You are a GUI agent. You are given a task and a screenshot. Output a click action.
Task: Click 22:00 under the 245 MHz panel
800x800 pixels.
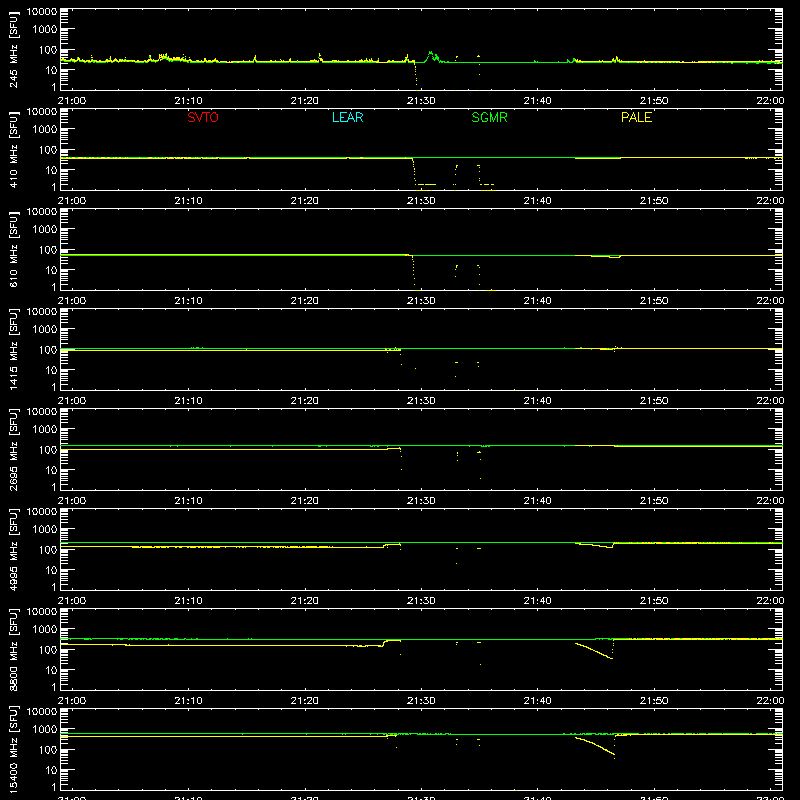point(770,101)
